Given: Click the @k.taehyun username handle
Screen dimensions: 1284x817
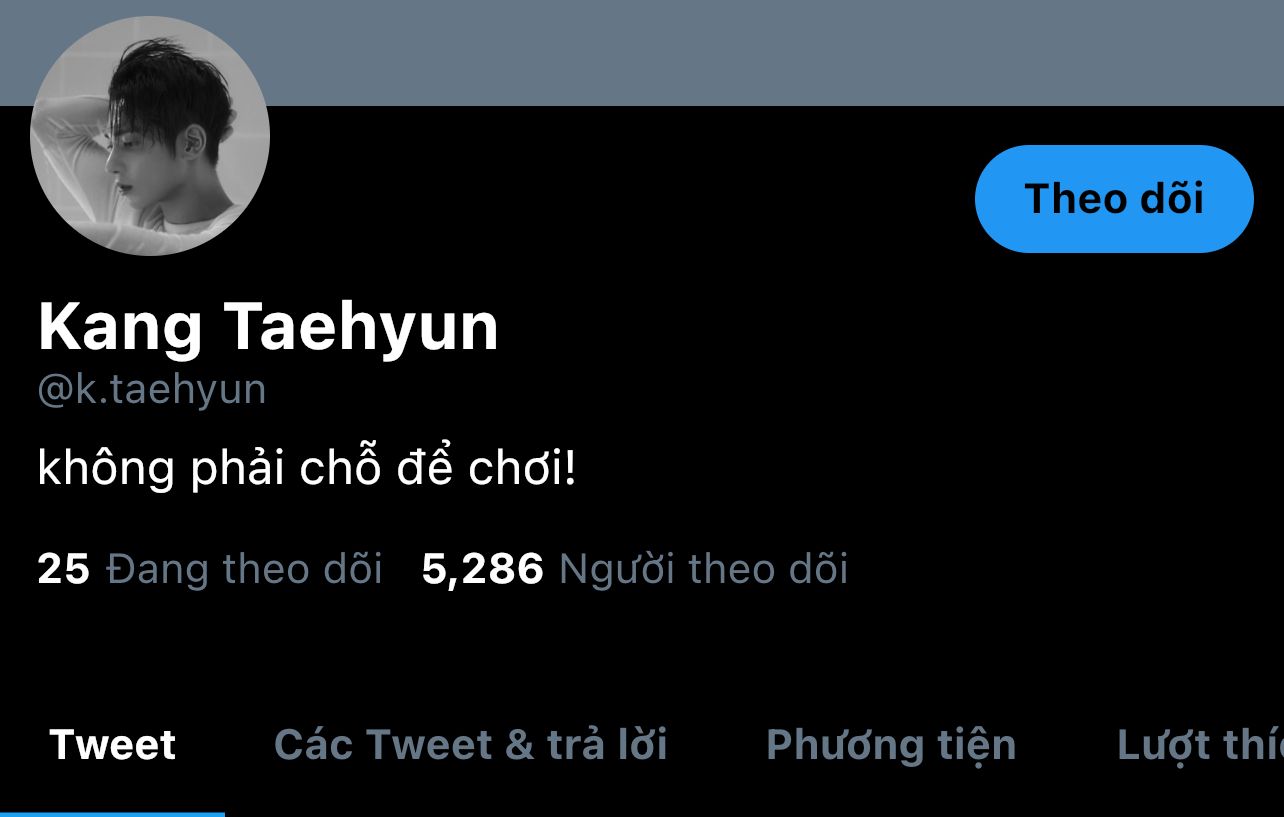Looking at the screenshot, I should click(x=152, y=390).
